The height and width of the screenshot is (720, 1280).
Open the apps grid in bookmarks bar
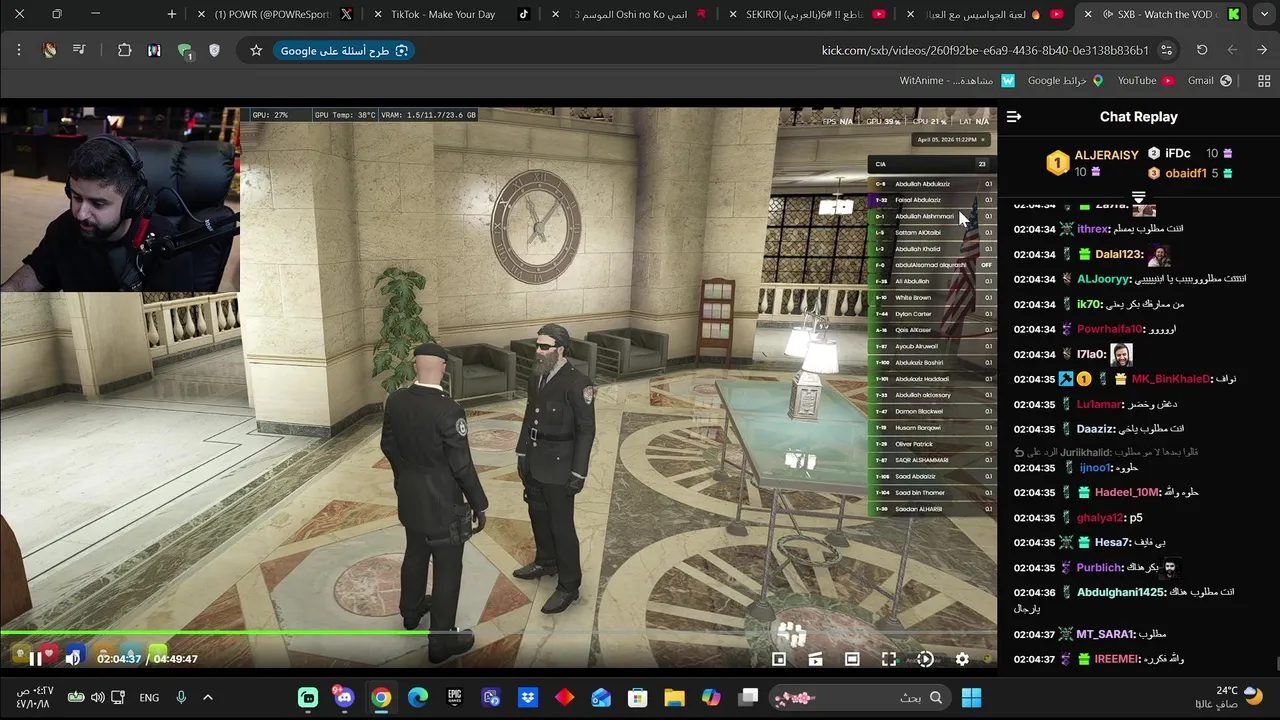[x=1264, y=81]
